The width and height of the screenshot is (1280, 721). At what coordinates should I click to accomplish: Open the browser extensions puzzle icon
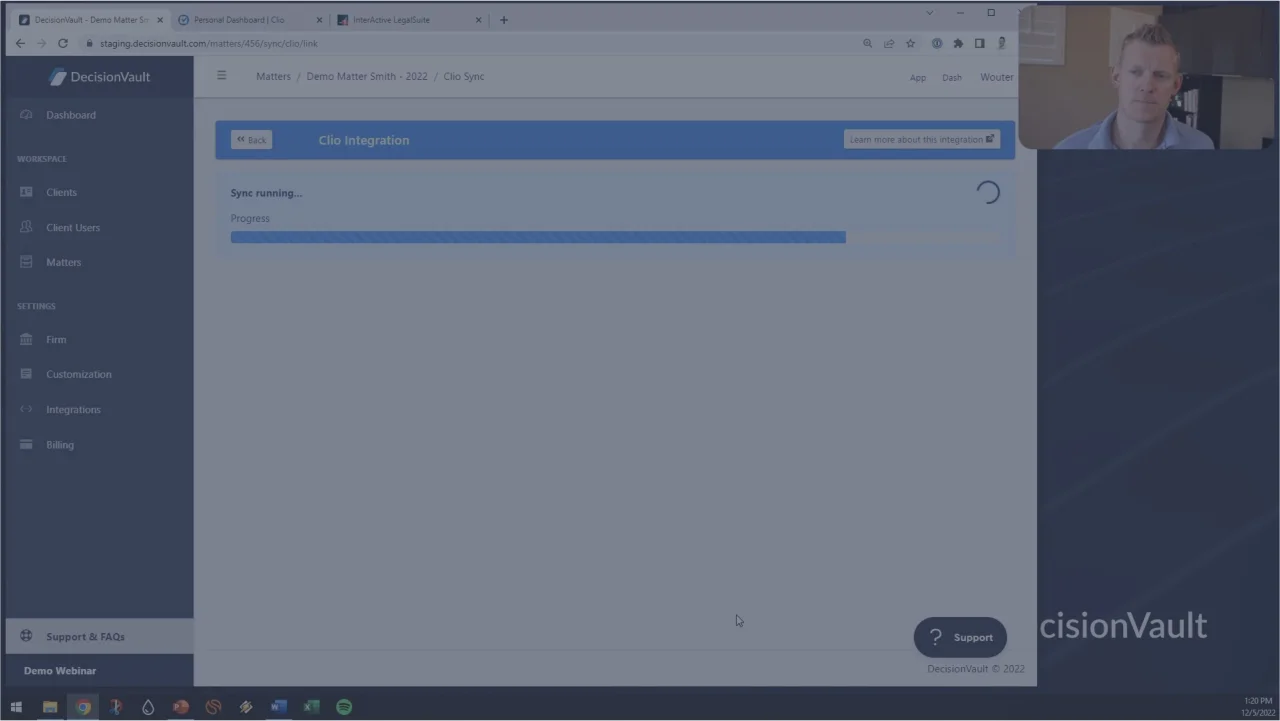pos(958,43)
